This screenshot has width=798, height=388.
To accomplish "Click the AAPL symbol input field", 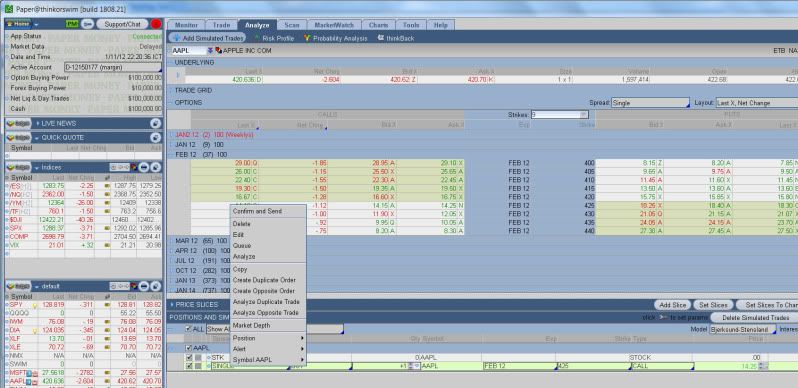I will click(188, 51).
